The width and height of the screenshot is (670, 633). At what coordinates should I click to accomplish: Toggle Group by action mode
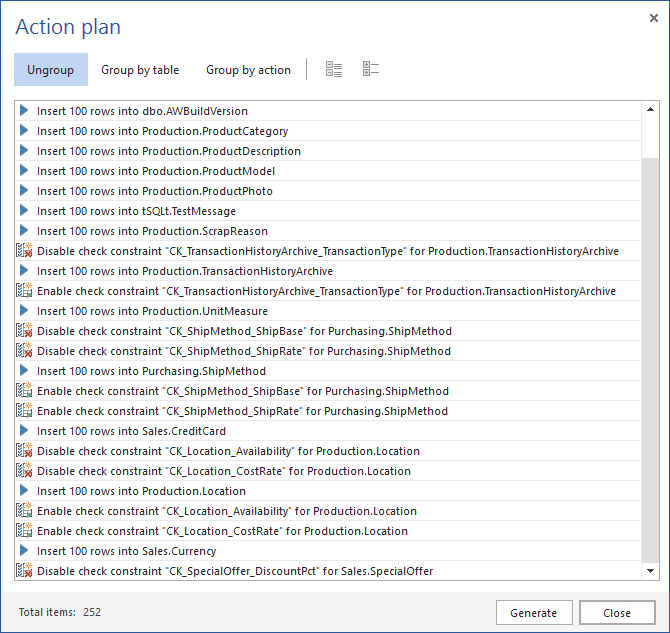(x=248, y=70)
